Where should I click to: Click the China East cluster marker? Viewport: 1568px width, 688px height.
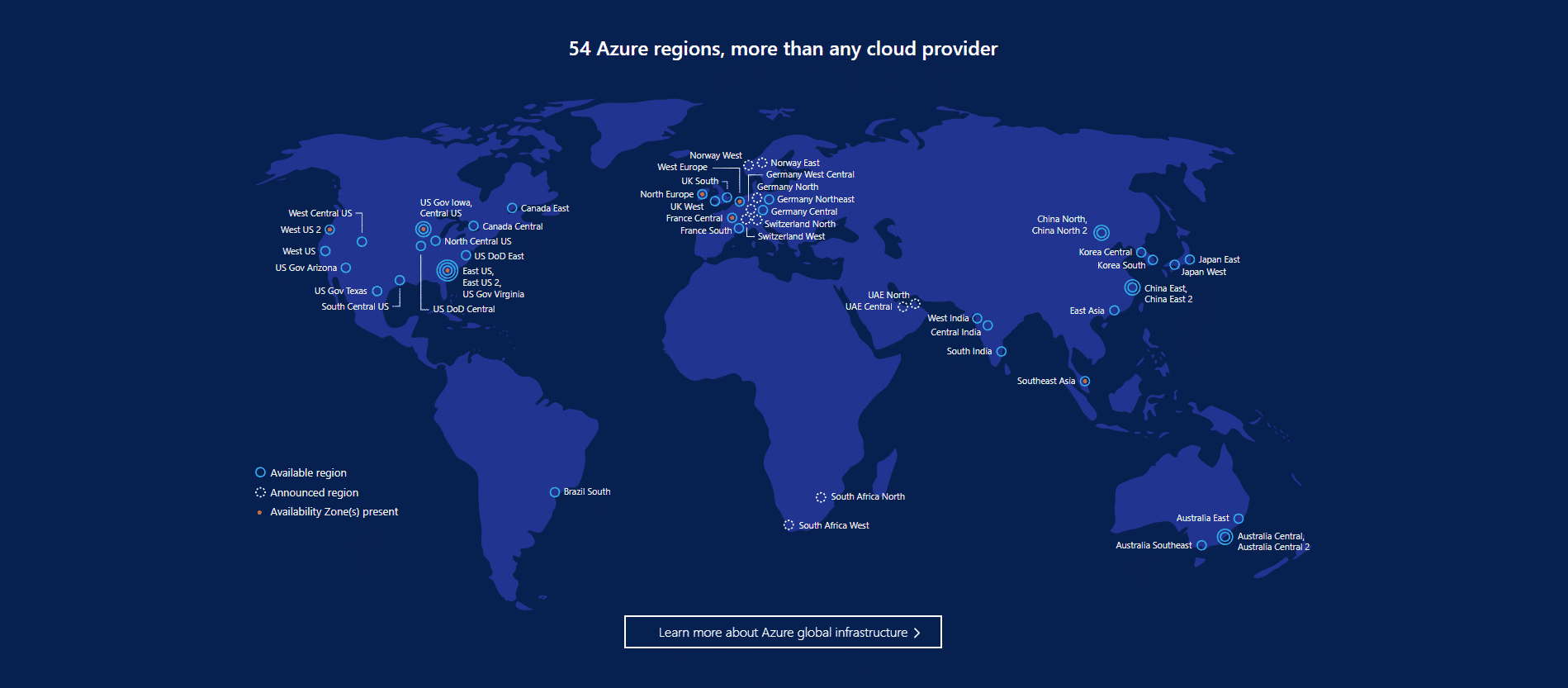tap(1132, 287)
